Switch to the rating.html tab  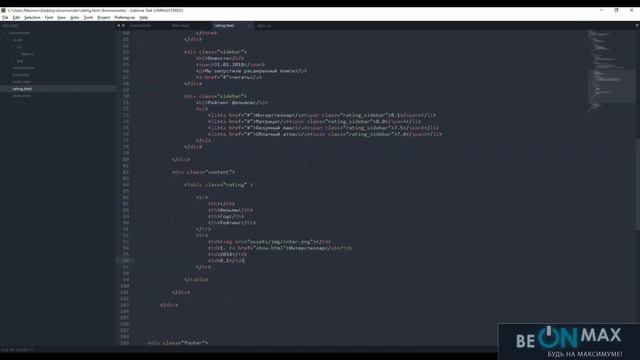(224, 25)
